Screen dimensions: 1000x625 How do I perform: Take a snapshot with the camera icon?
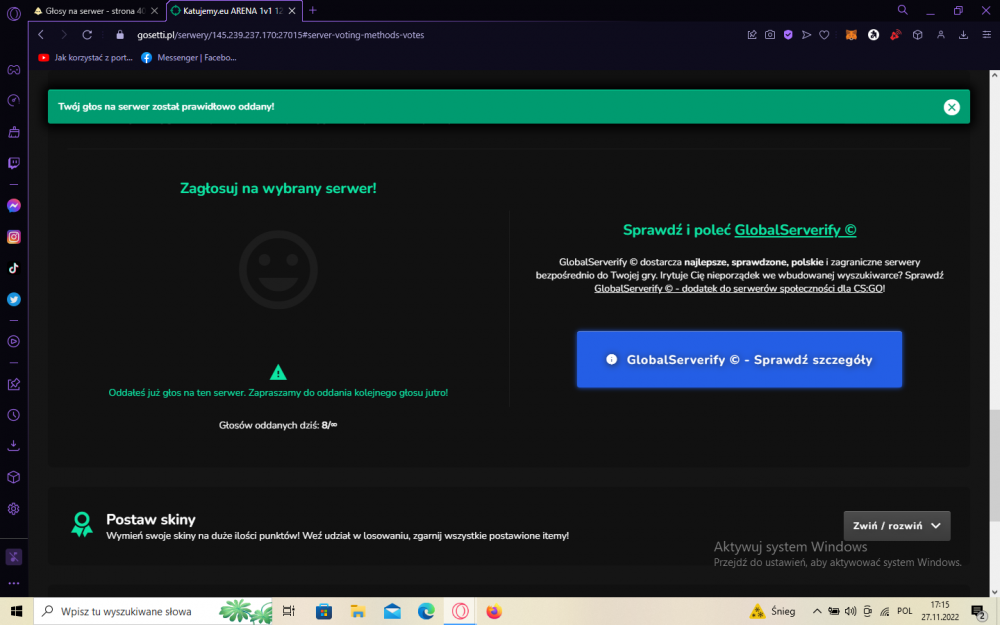770,35
